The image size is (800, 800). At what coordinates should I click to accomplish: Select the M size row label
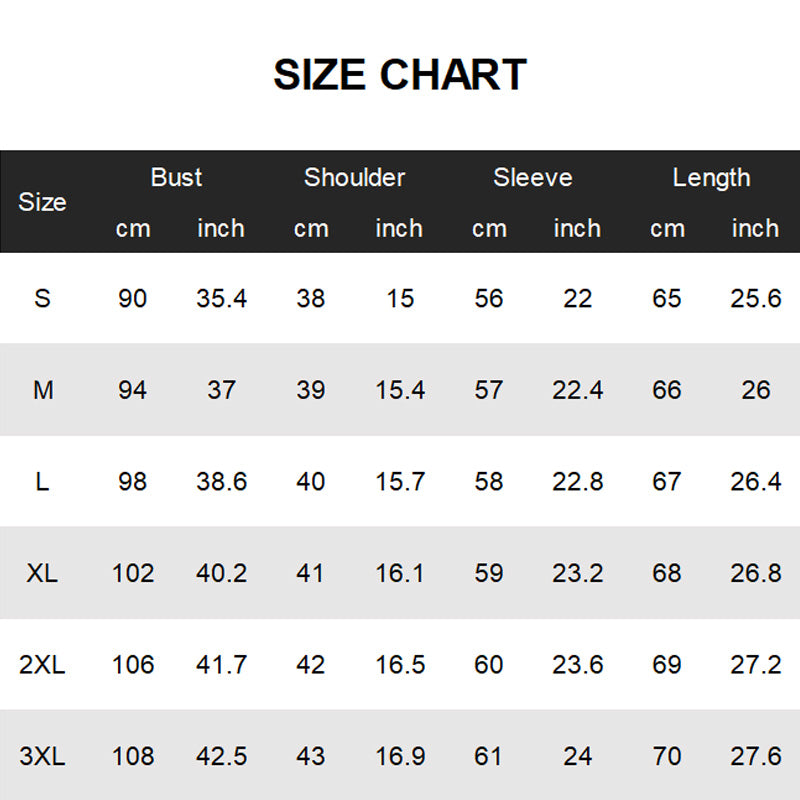[x=42, y=390]
